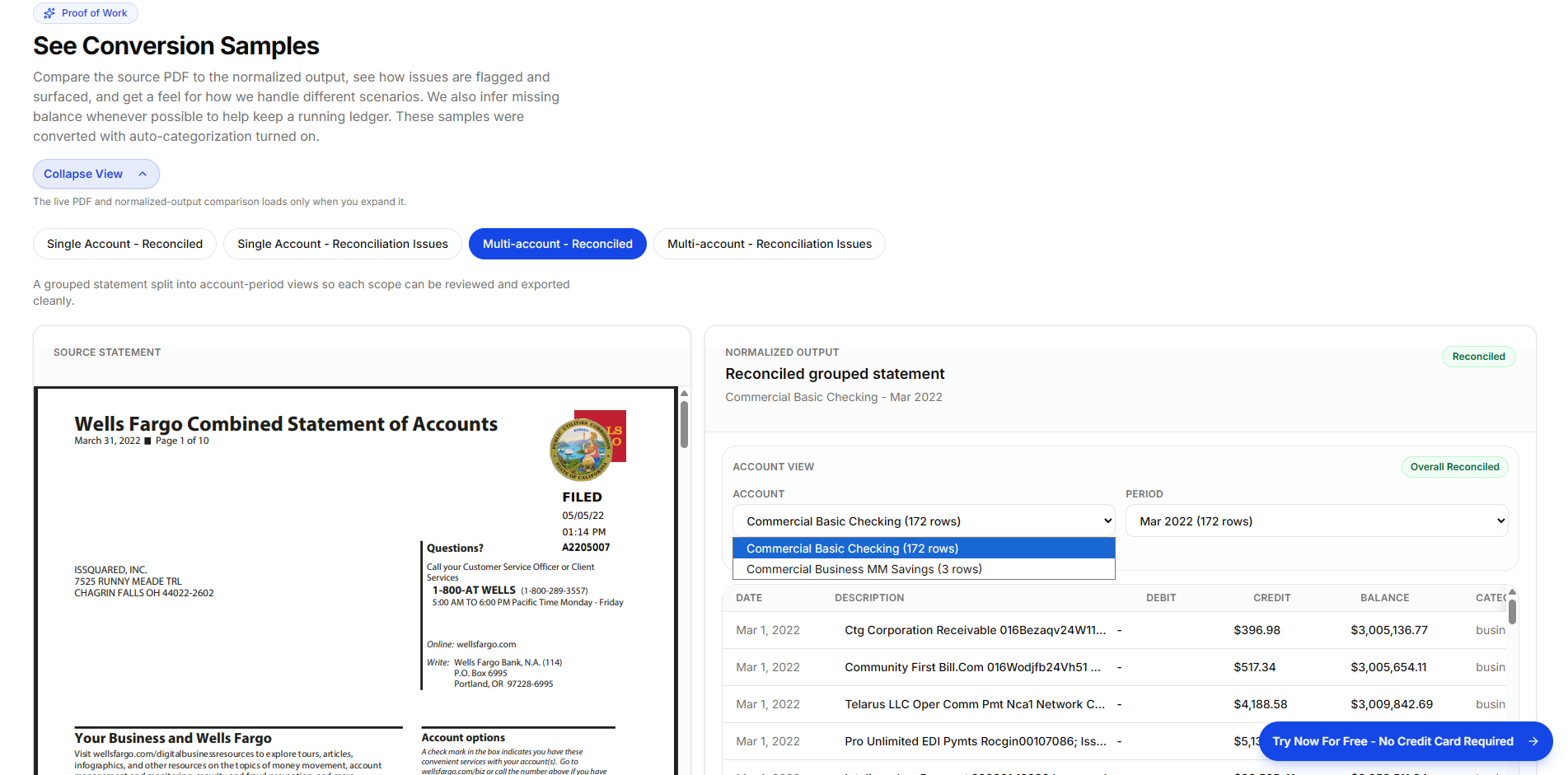Click the green Reconciled badge
The height and width of the screenshot is (775, 1568).
tap(1478, 356)
